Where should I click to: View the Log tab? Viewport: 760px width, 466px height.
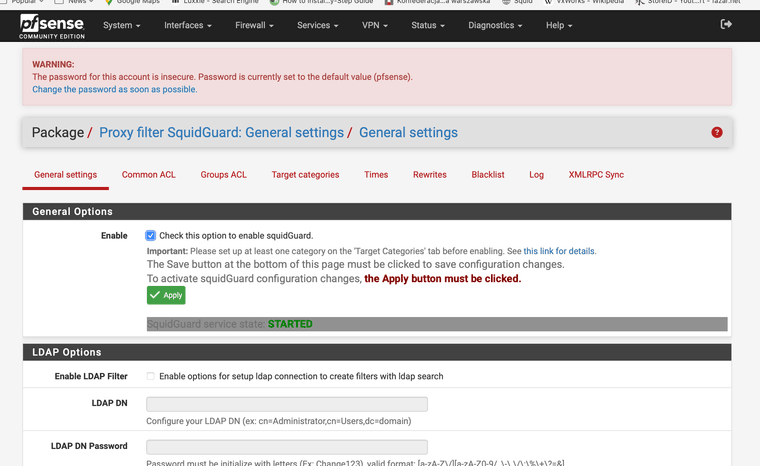tap(536, 175)
